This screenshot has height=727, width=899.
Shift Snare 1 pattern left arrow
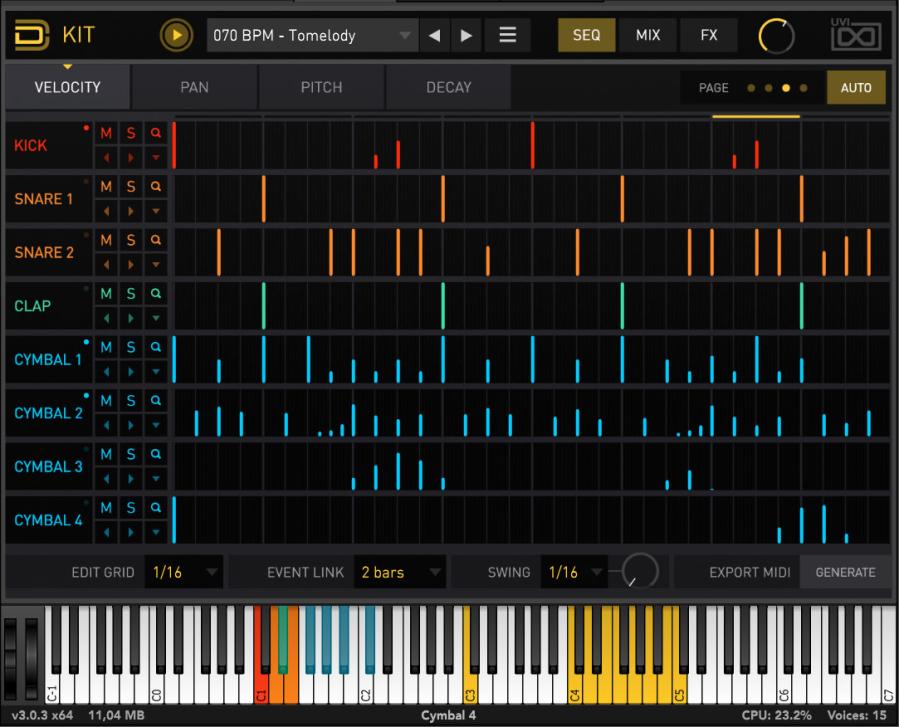click(x=106, y=211)
